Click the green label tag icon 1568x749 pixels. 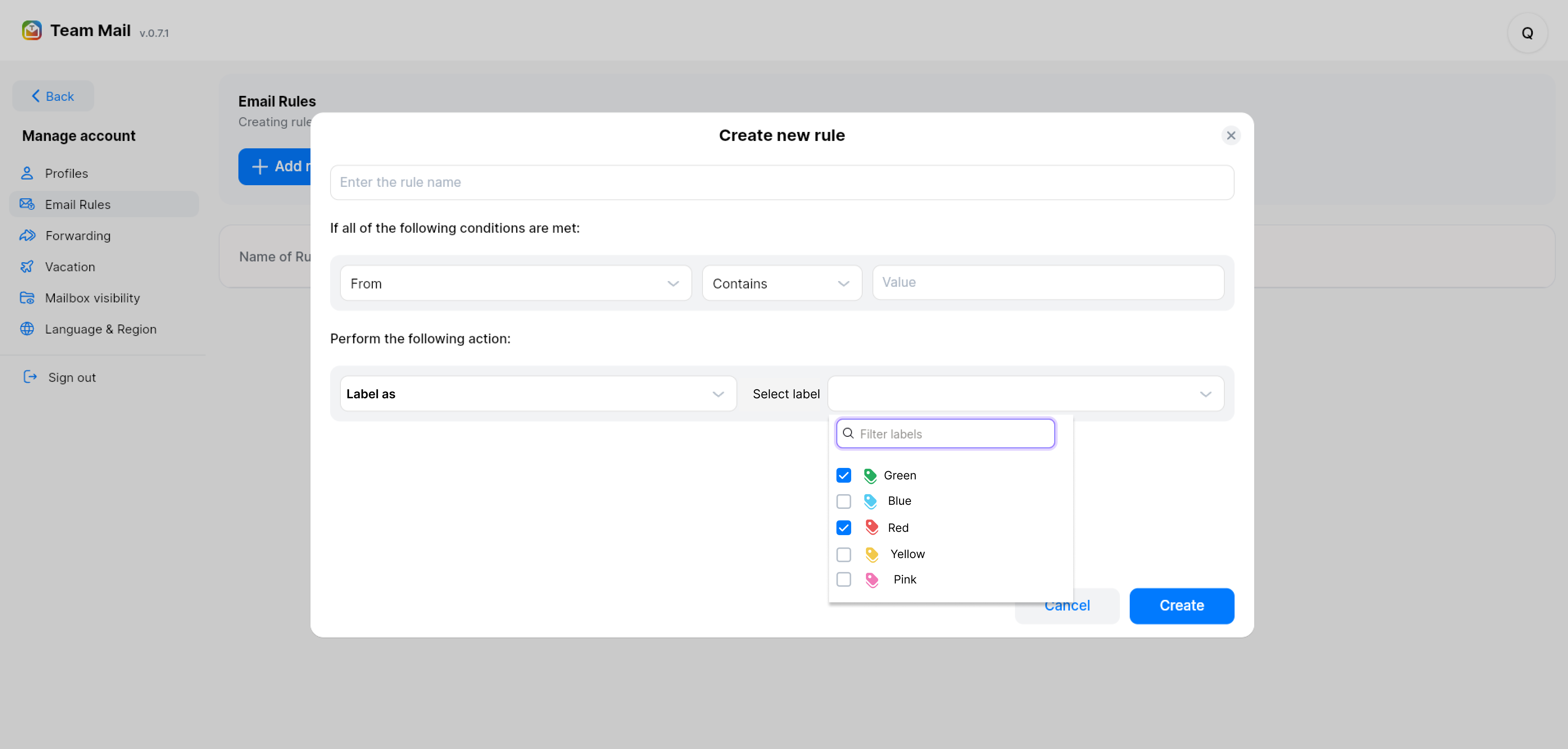pos(870,476)
